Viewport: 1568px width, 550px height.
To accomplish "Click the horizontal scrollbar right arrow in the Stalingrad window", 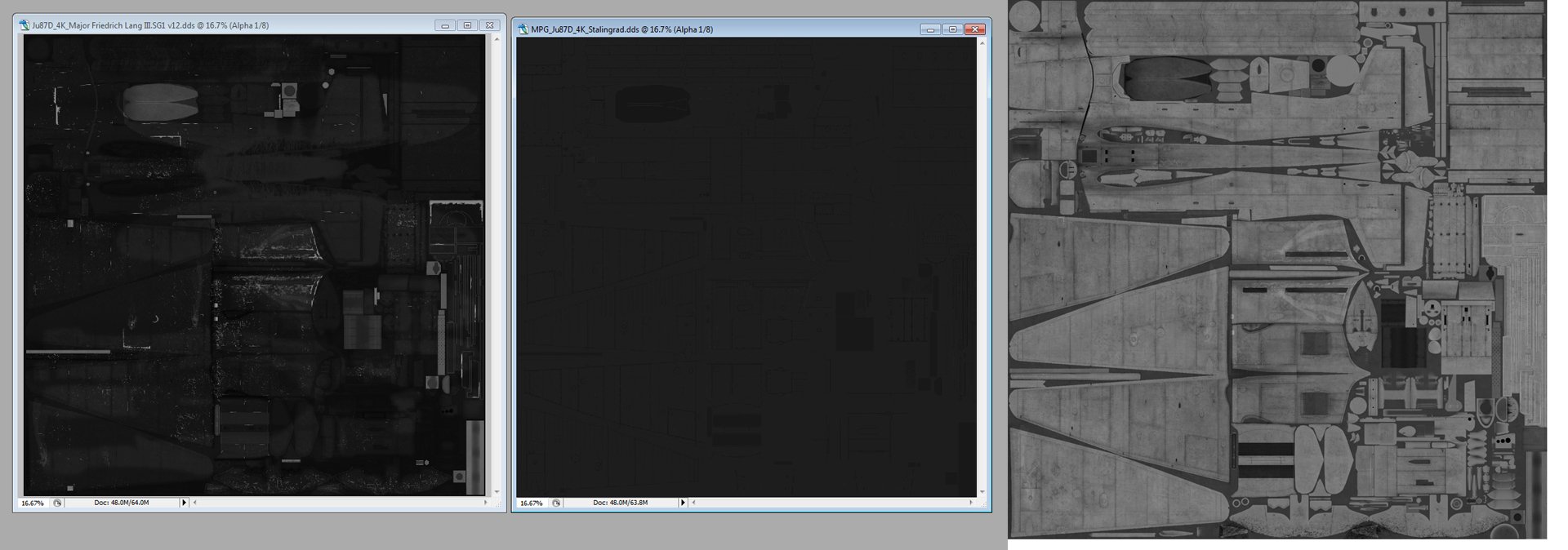I will 971,503.
